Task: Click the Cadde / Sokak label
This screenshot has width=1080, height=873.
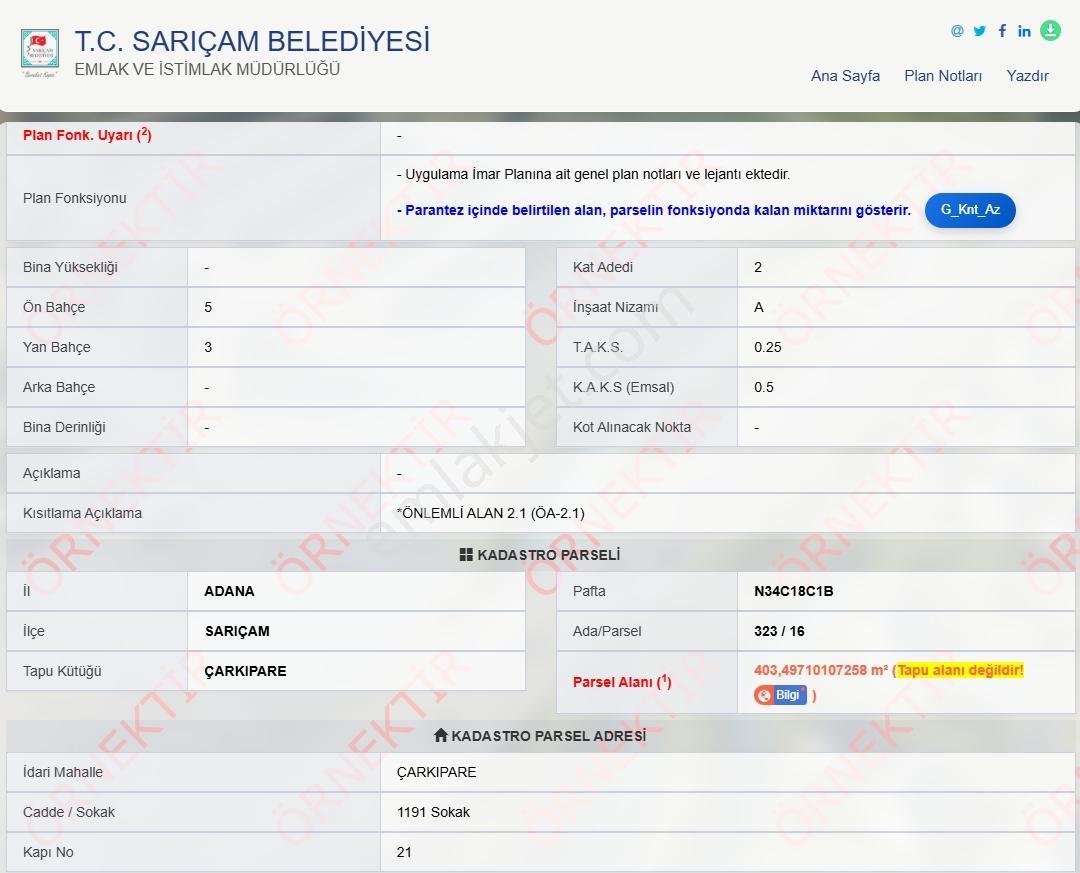Action: click(x=69, y=812)
